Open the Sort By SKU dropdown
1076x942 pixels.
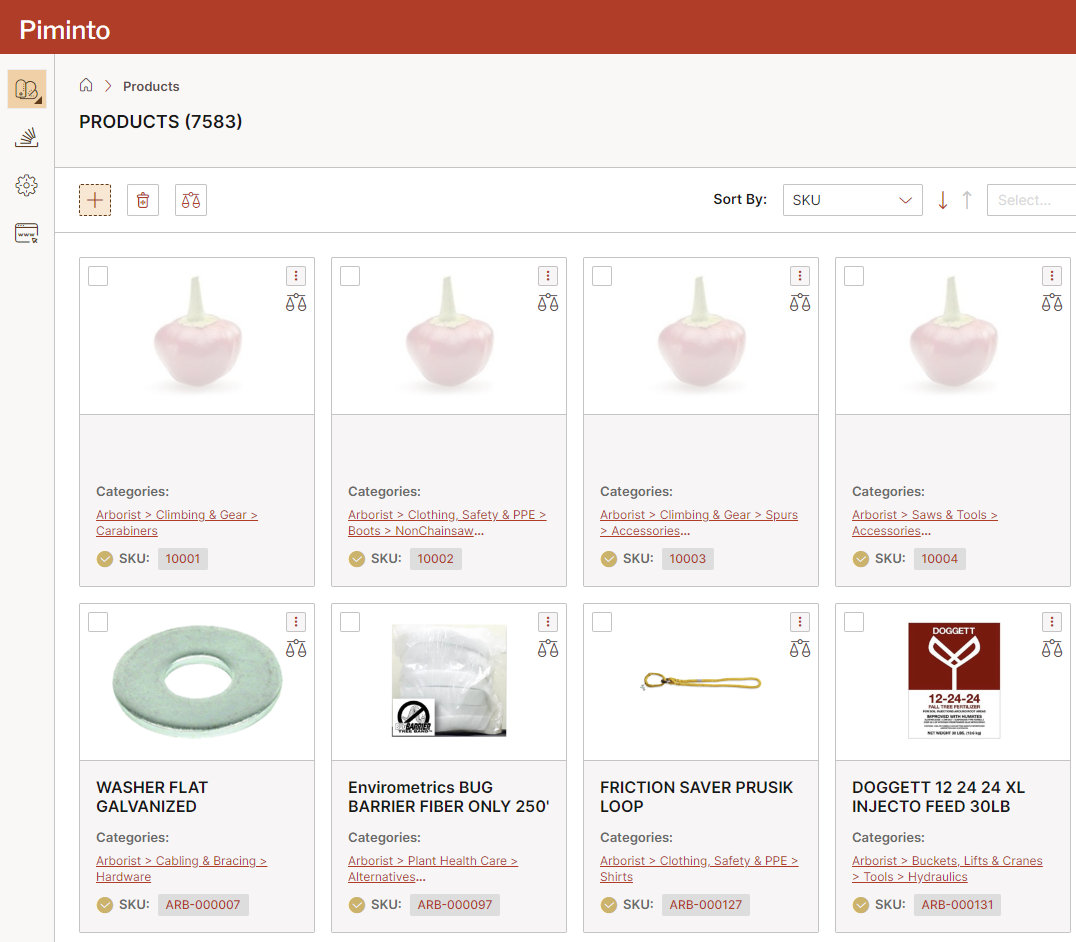(852, 200)
